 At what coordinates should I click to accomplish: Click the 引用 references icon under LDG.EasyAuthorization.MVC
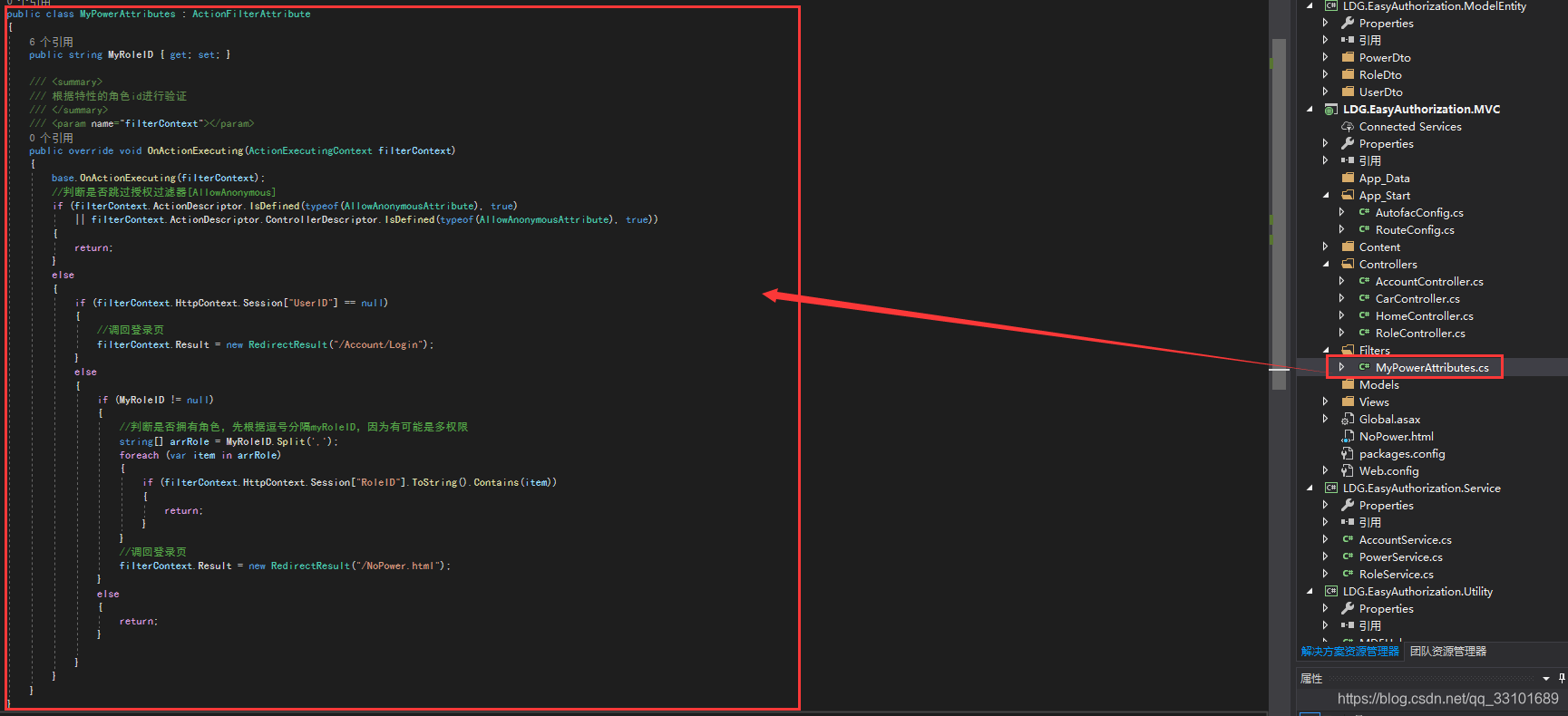(1348, 160)
